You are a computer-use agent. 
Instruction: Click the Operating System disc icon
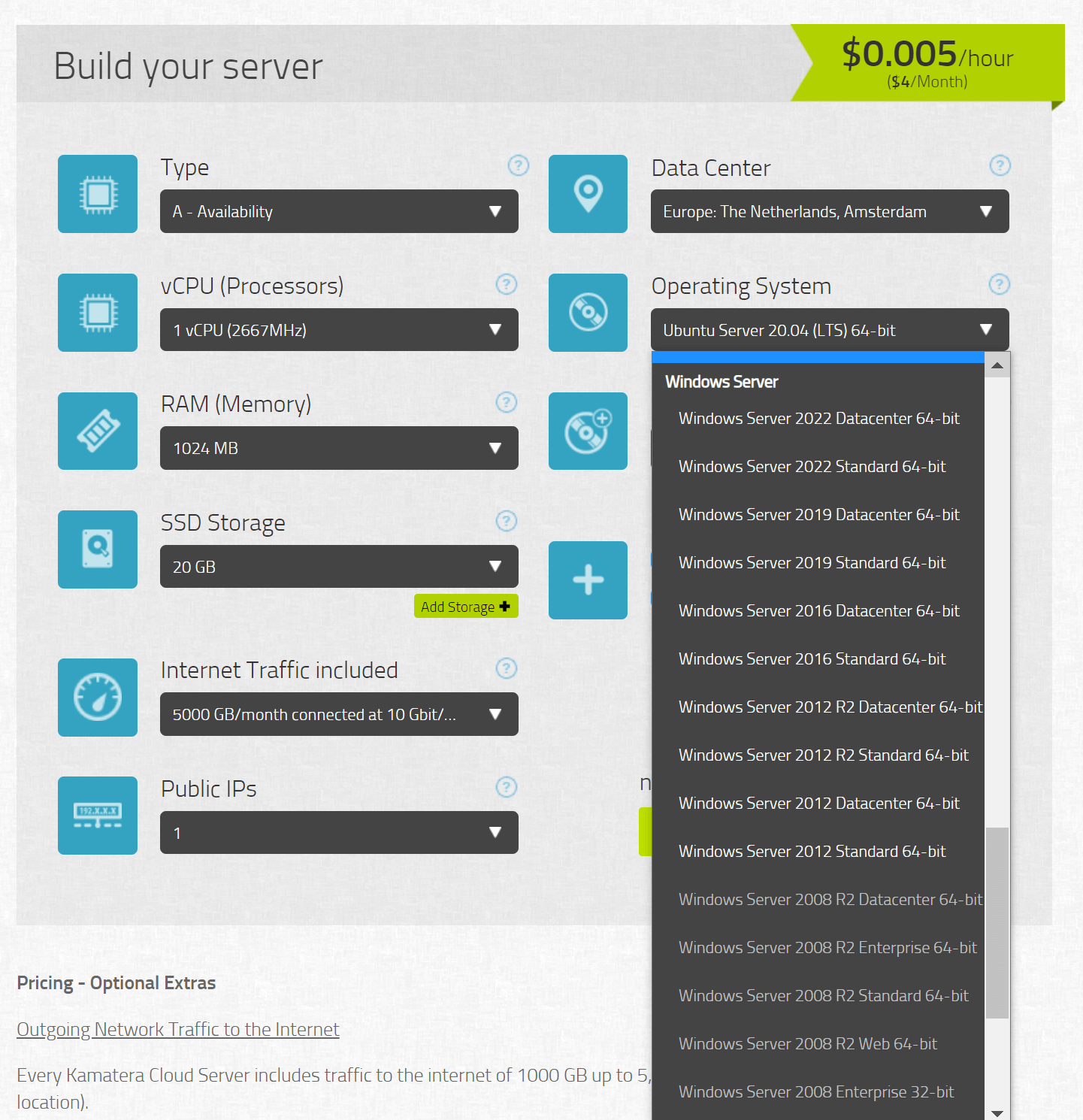(x=588, y=313)
